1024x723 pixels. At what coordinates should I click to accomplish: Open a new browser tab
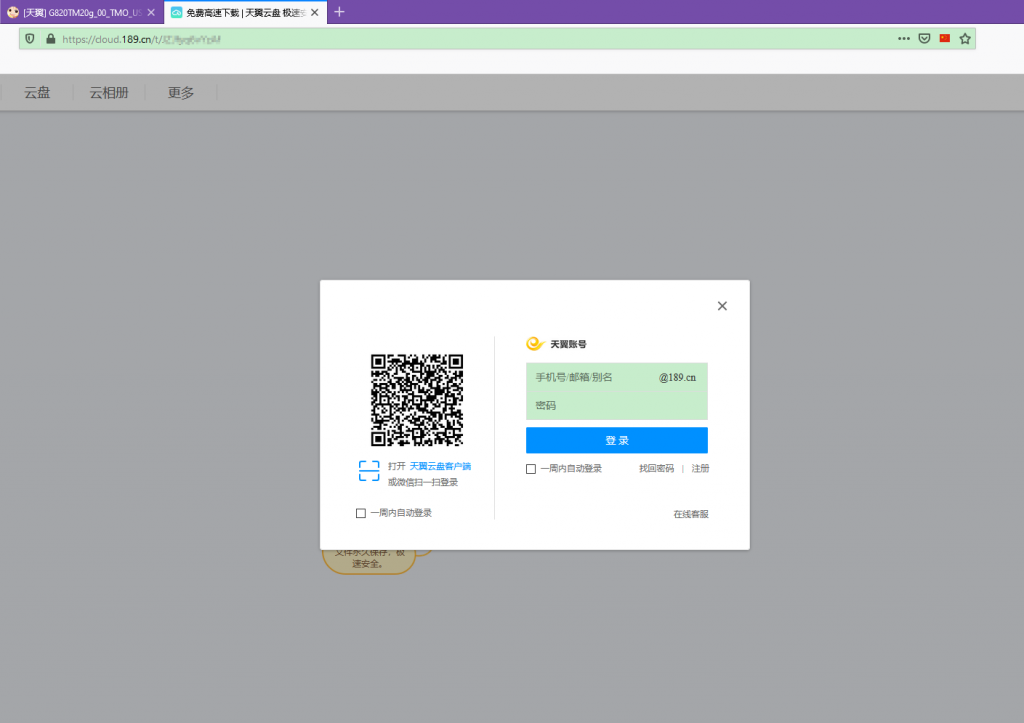339,12
